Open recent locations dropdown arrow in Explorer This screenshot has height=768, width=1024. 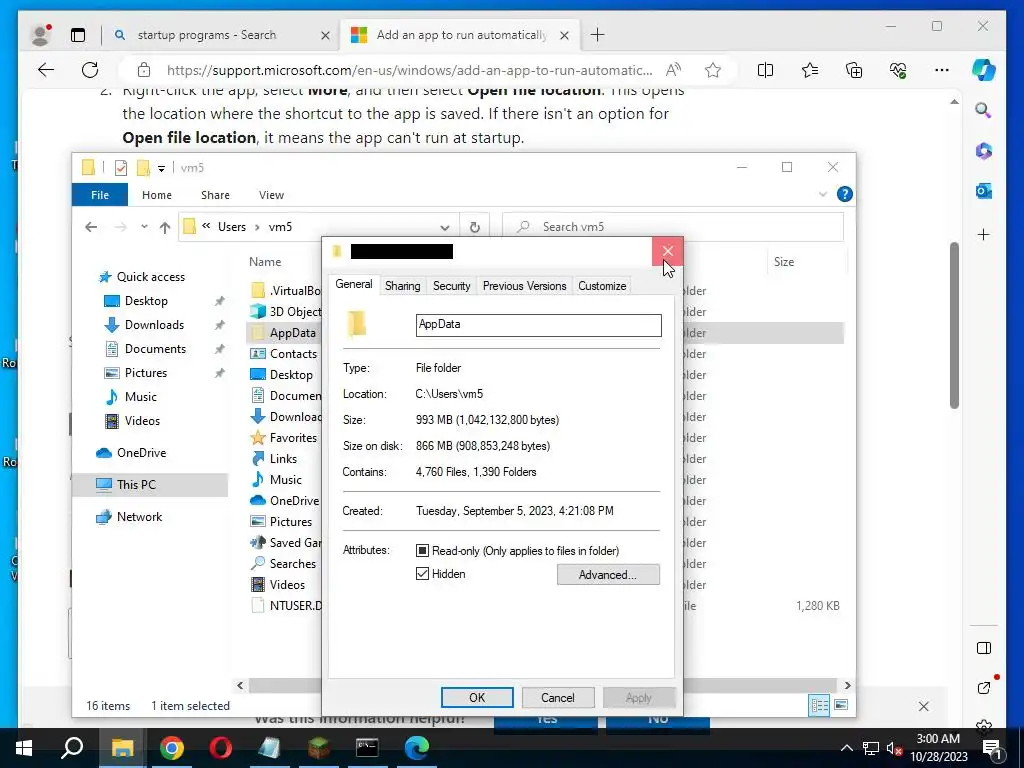pyautogui.click(x=144, y=227)
